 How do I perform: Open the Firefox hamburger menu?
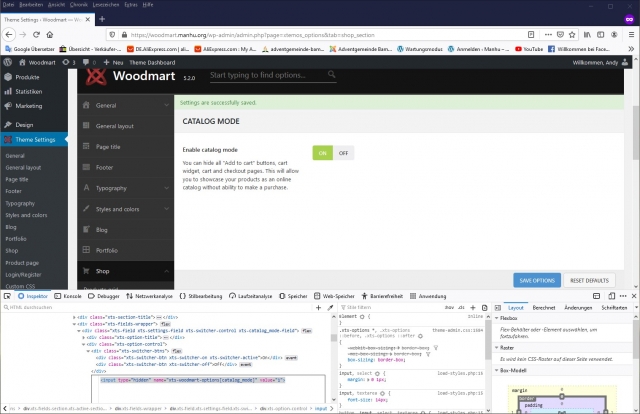(631, 35)
